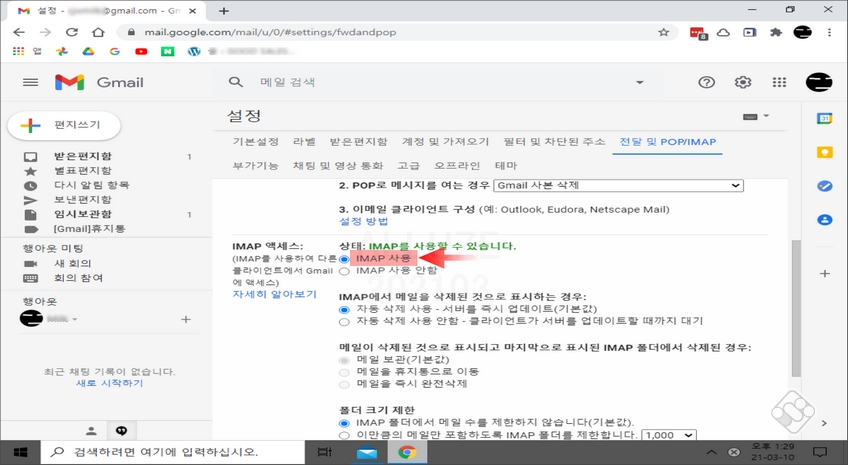This screenshot has height=465, width=848.
Task: Open the 자세히 알아보기 link
Action: (x=274, y=294)
